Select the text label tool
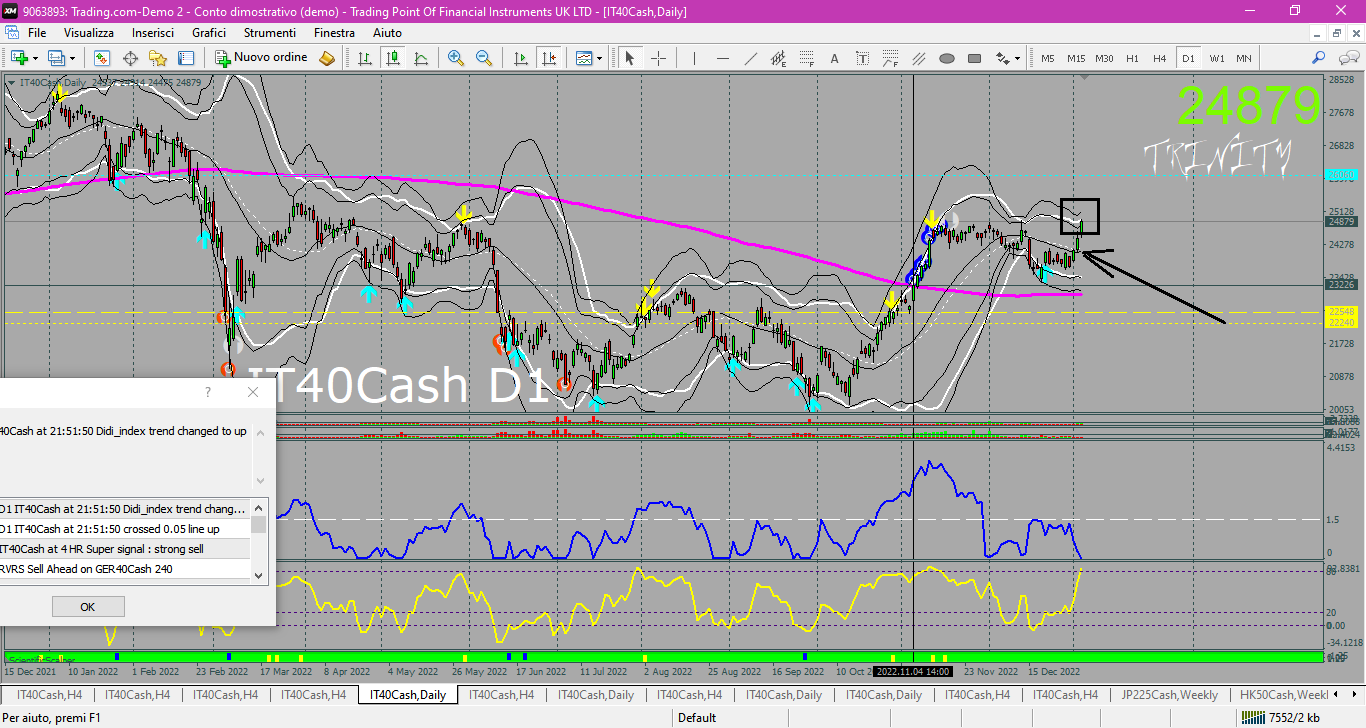This screenshot has height=728, width=1366. point(862,58)
